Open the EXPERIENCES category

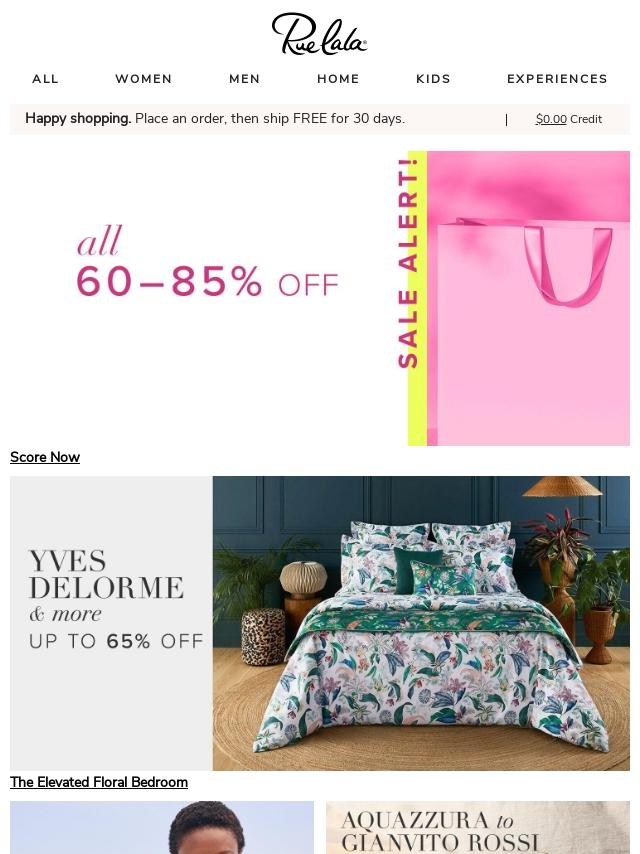557,79
